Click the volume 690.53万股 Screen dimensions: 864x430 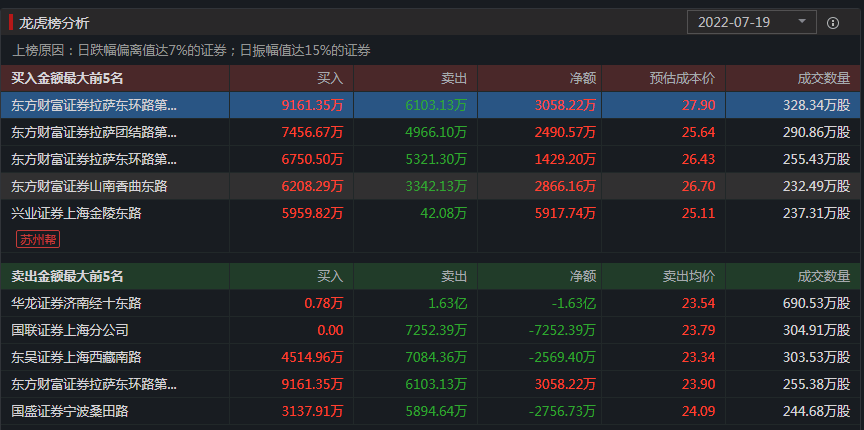click(x=817, y=303)
